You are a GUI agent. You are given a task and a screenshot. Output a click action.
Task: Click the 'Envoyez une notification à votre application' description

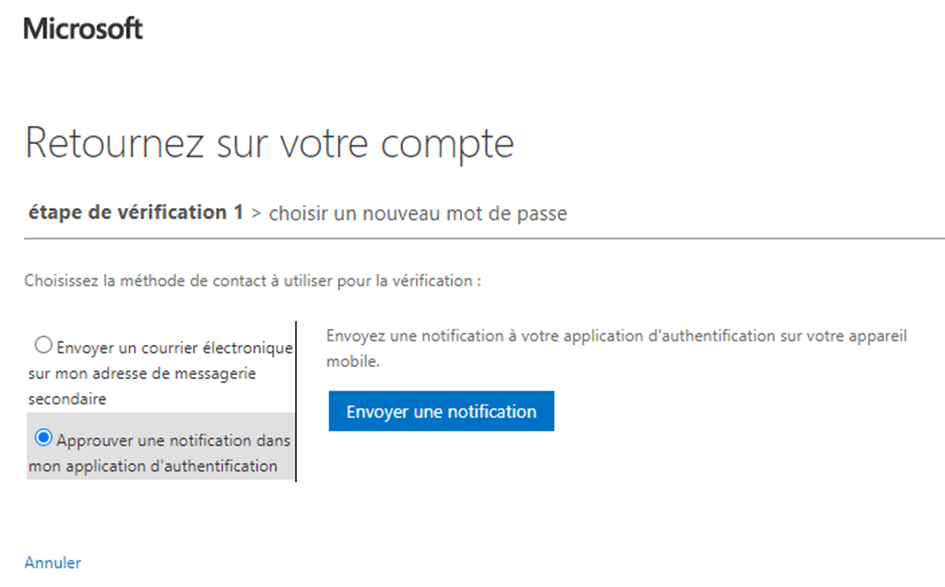click(x=617, y=348)
